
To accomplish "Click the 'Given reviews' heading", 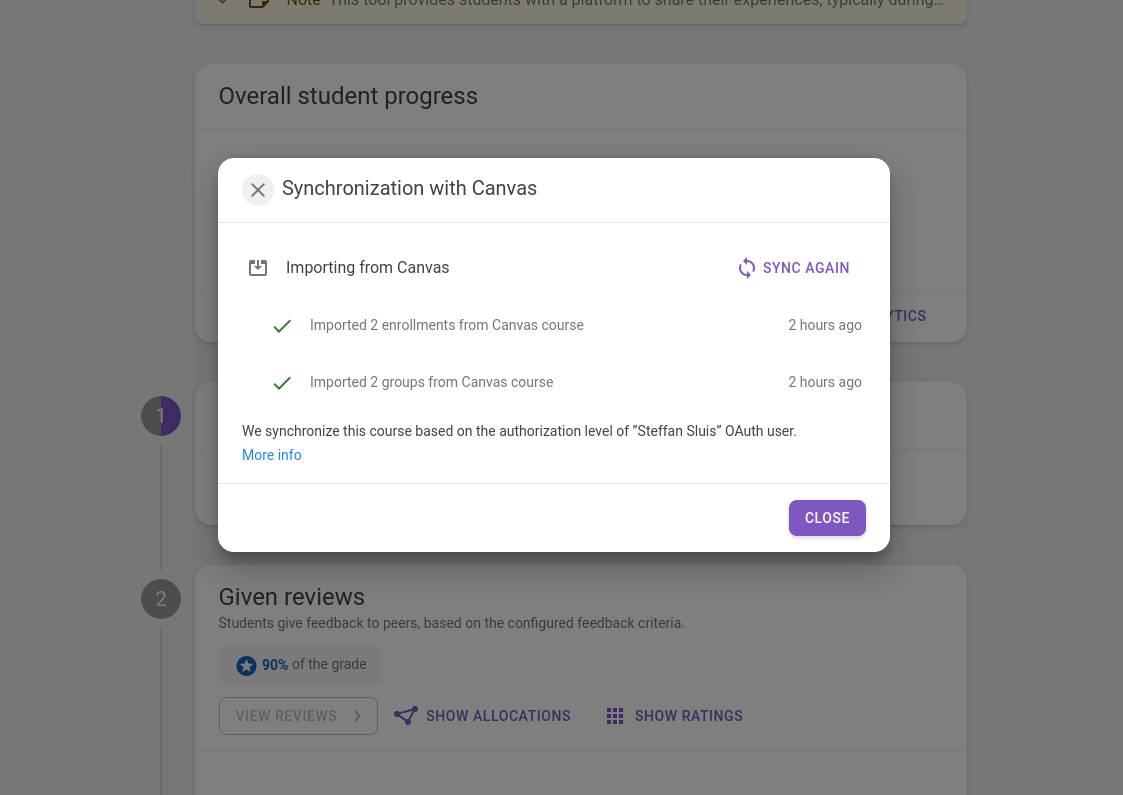I will (291, 597).
